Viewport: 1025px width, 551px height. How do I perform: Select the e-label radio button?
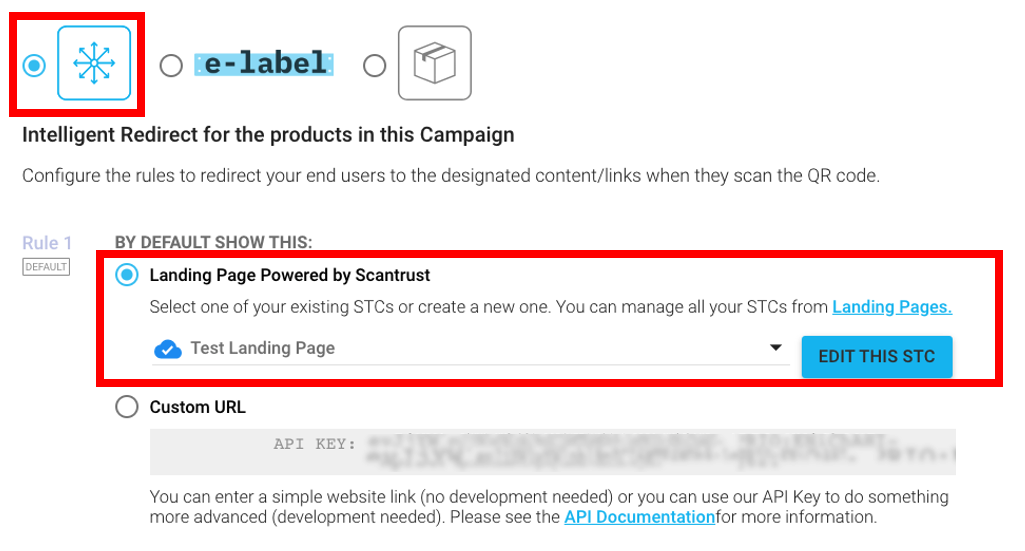[171, 65]
